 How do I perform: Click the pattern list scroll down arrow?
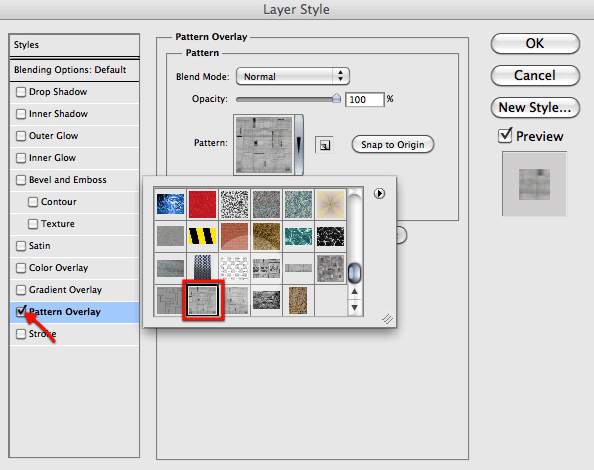click(x=354, y=308)
